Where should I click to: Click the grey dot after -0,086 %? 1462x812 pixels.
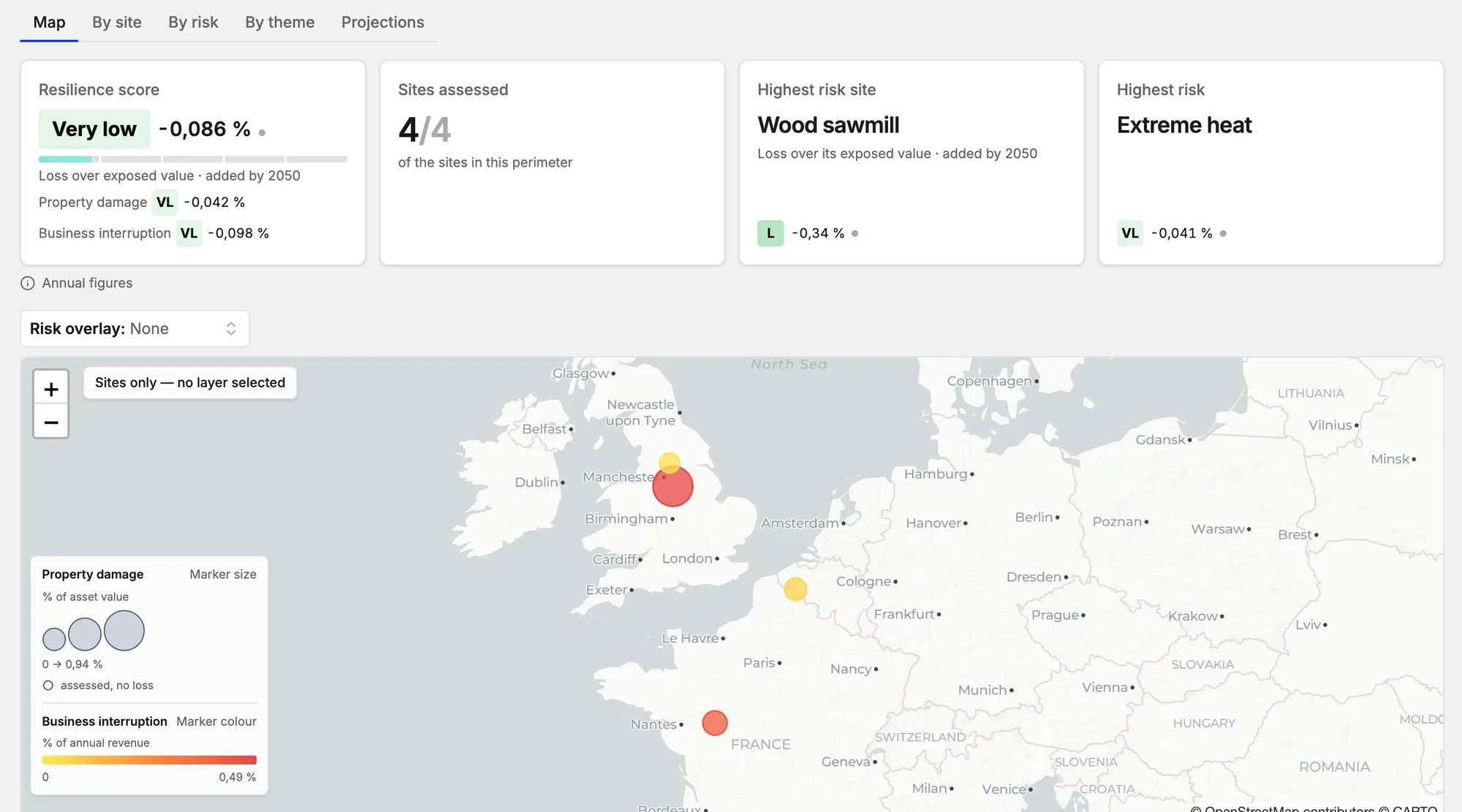[x=262, y=133]
